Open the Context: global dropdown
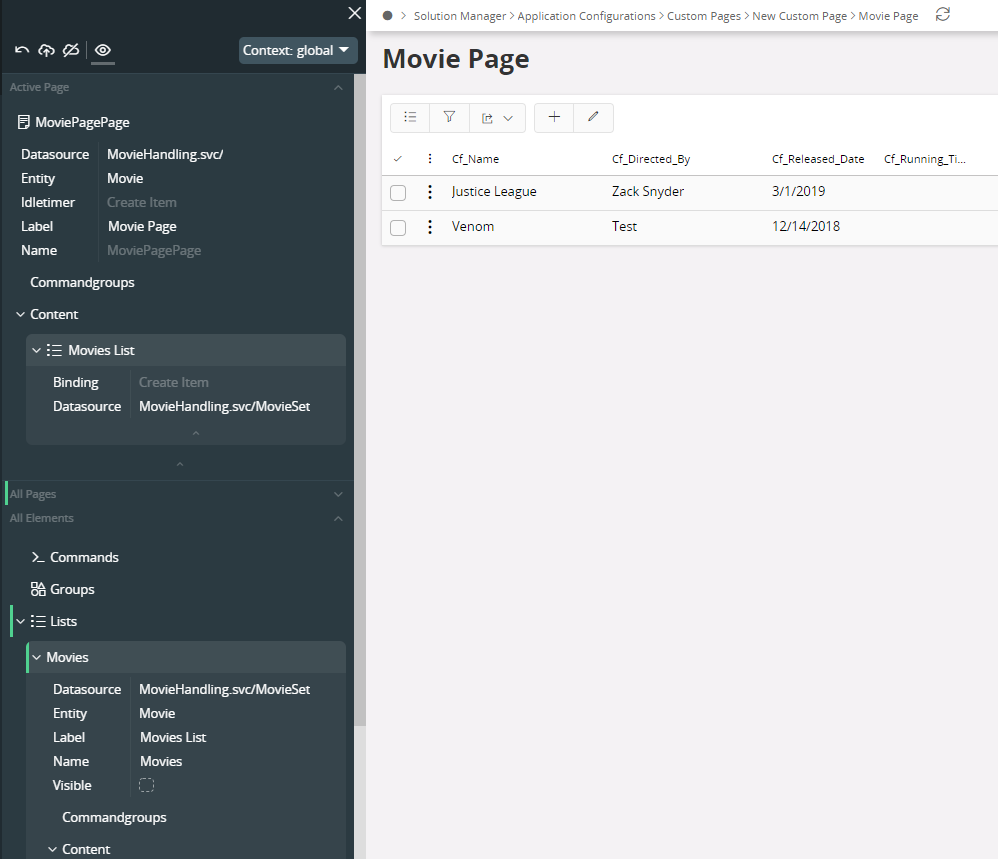This screenshot has width=998, height=859. coord(298,50)
